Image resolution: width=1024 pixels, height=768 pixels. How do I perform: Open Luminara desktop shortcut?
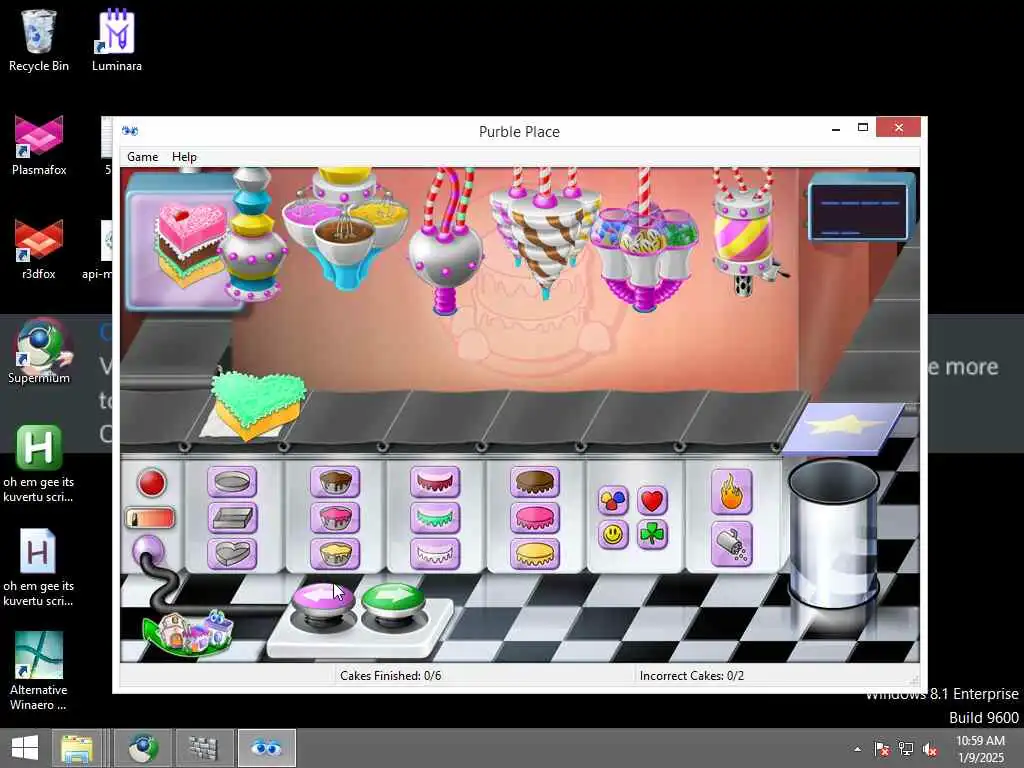[x=117, y=40]
